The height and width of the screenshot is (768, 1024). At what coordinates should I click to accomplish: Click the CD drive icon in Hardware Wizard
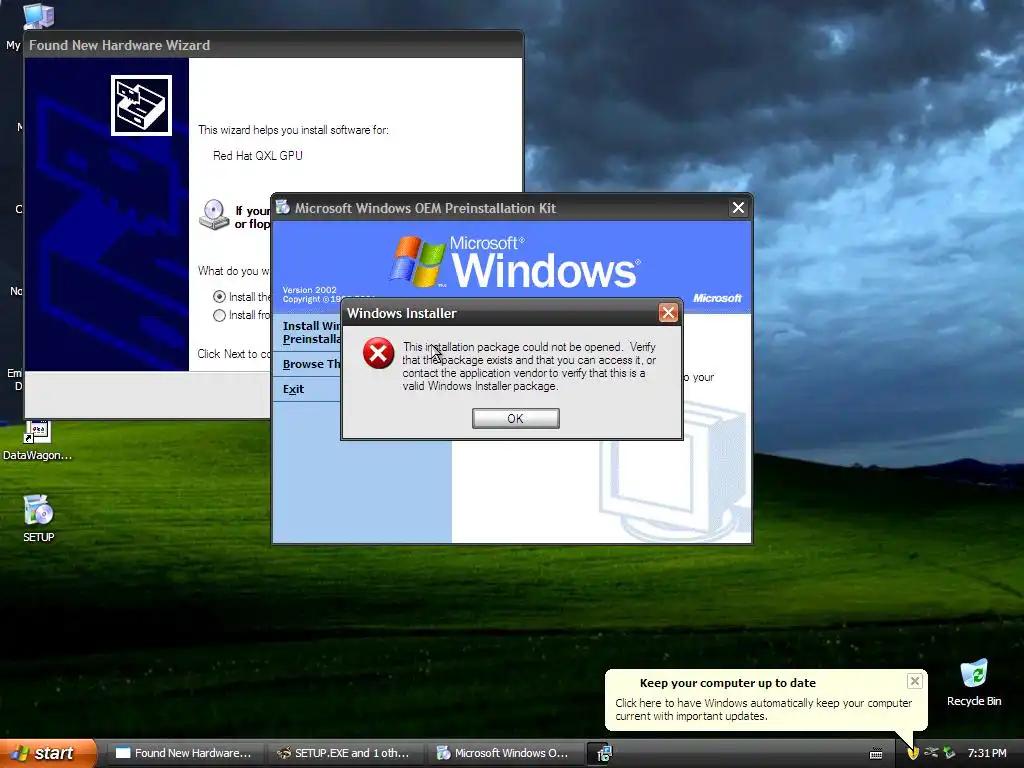214,215
